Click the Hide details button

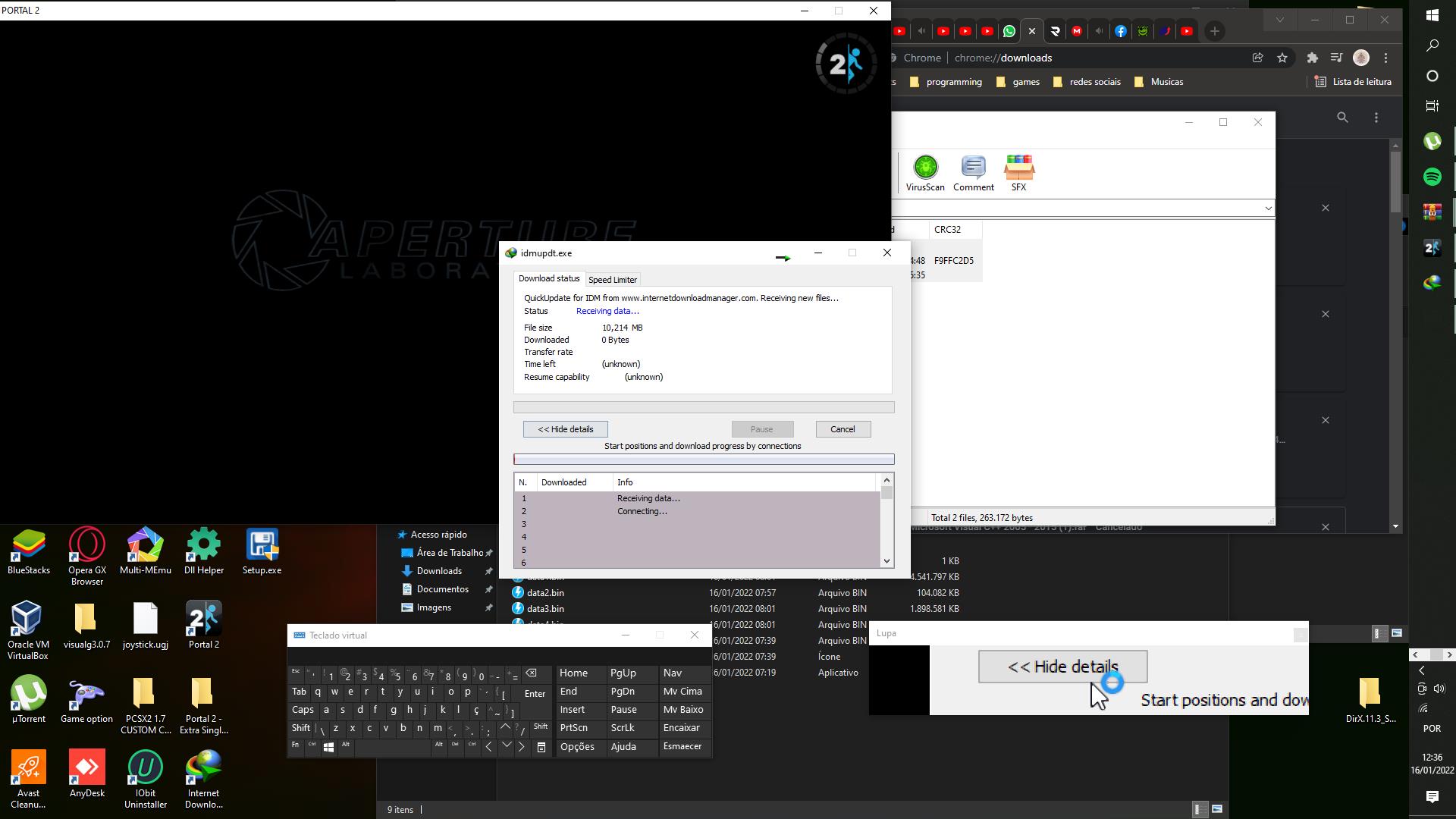[566, 429]
